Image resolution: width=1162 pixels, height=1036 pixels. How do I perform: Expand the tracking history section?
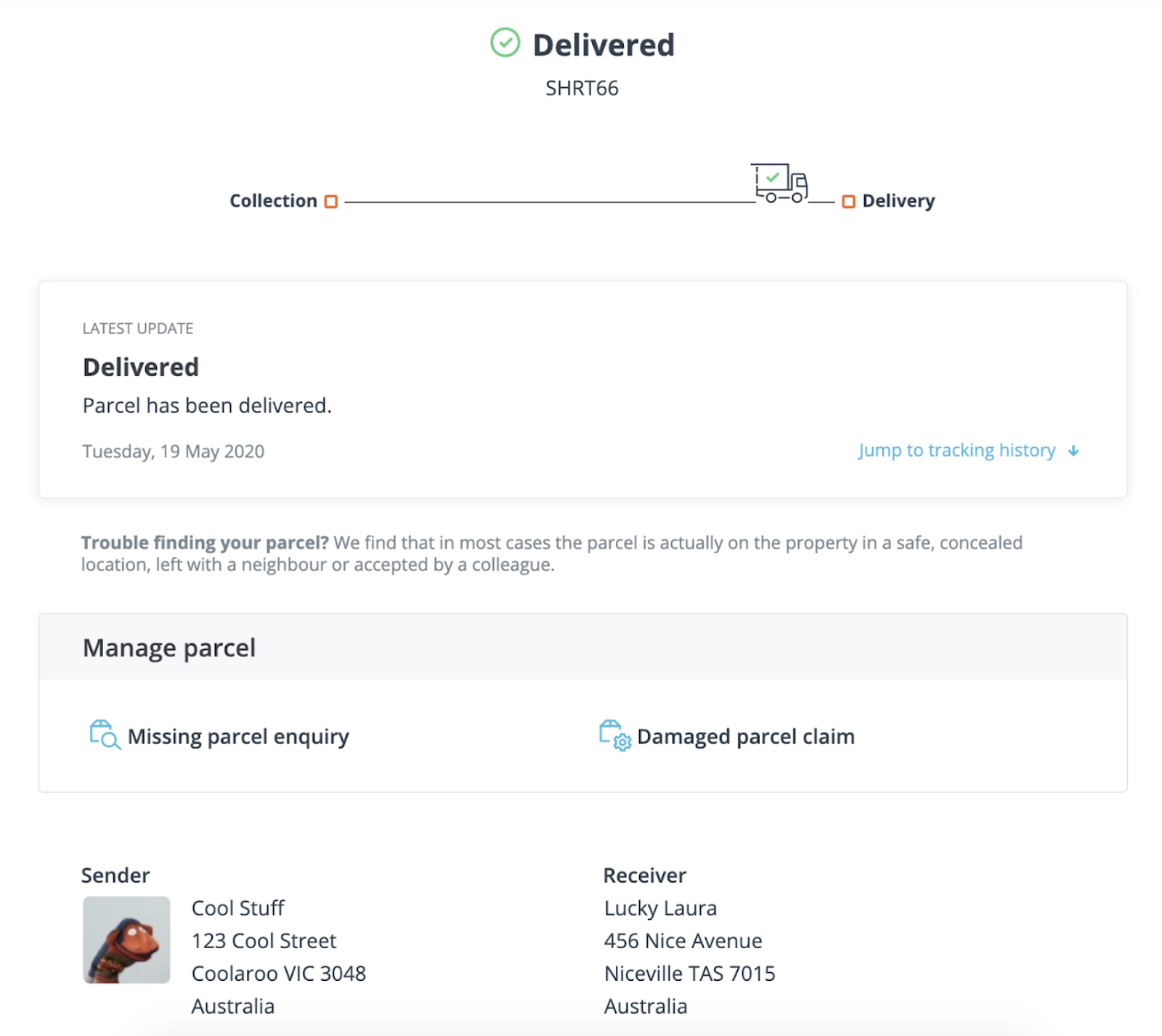[x=956, y=450]
